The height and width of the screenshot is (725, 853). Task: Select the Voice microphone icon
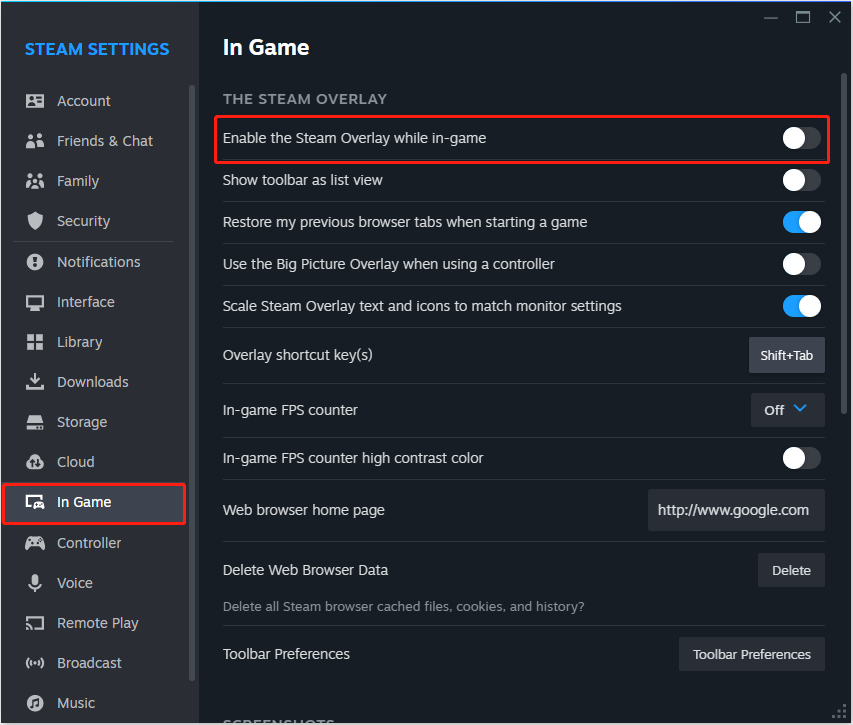[x=35, y=583]
